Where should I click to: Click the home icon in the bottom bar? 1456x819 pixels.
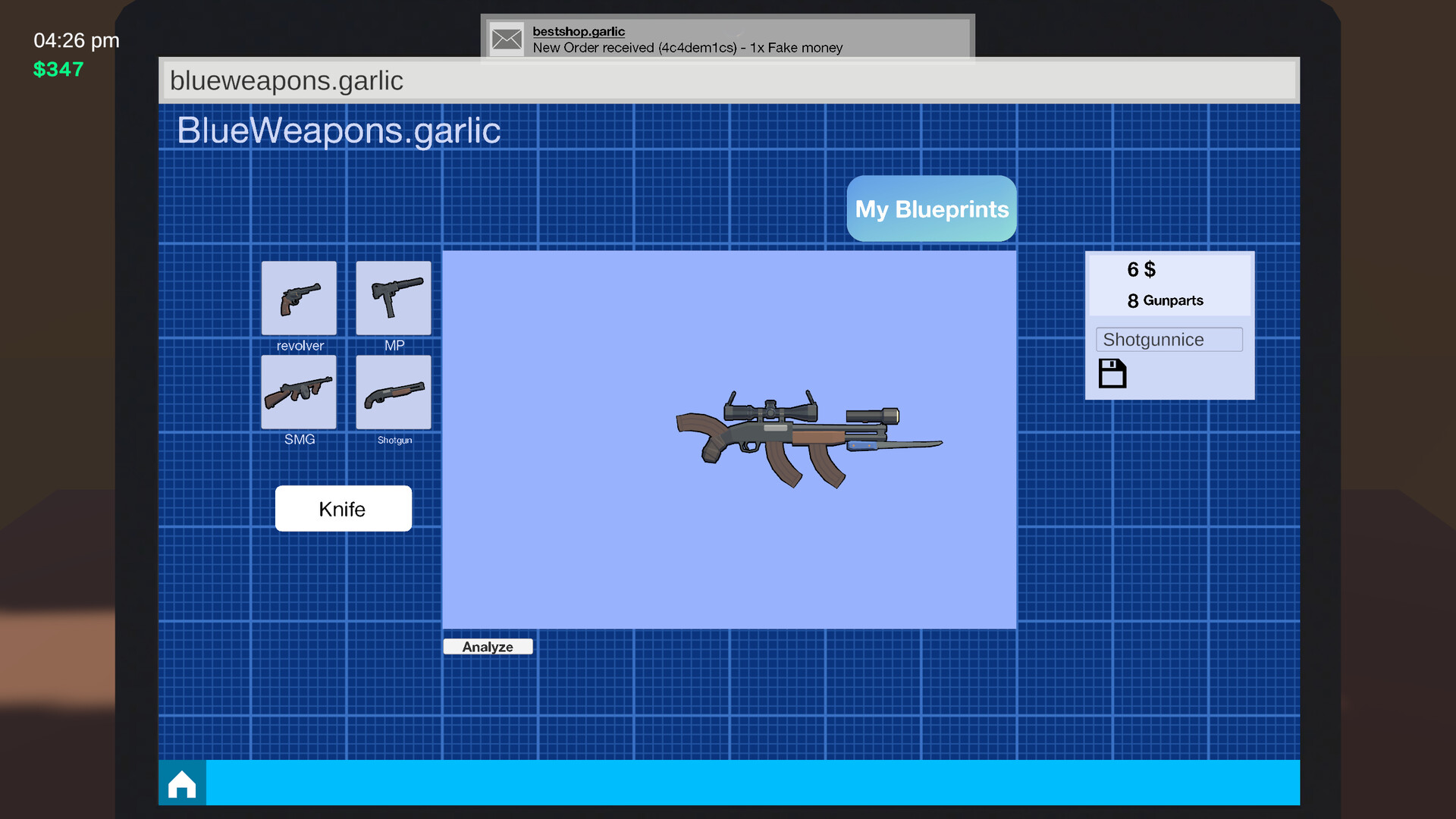tap(181, 783)
